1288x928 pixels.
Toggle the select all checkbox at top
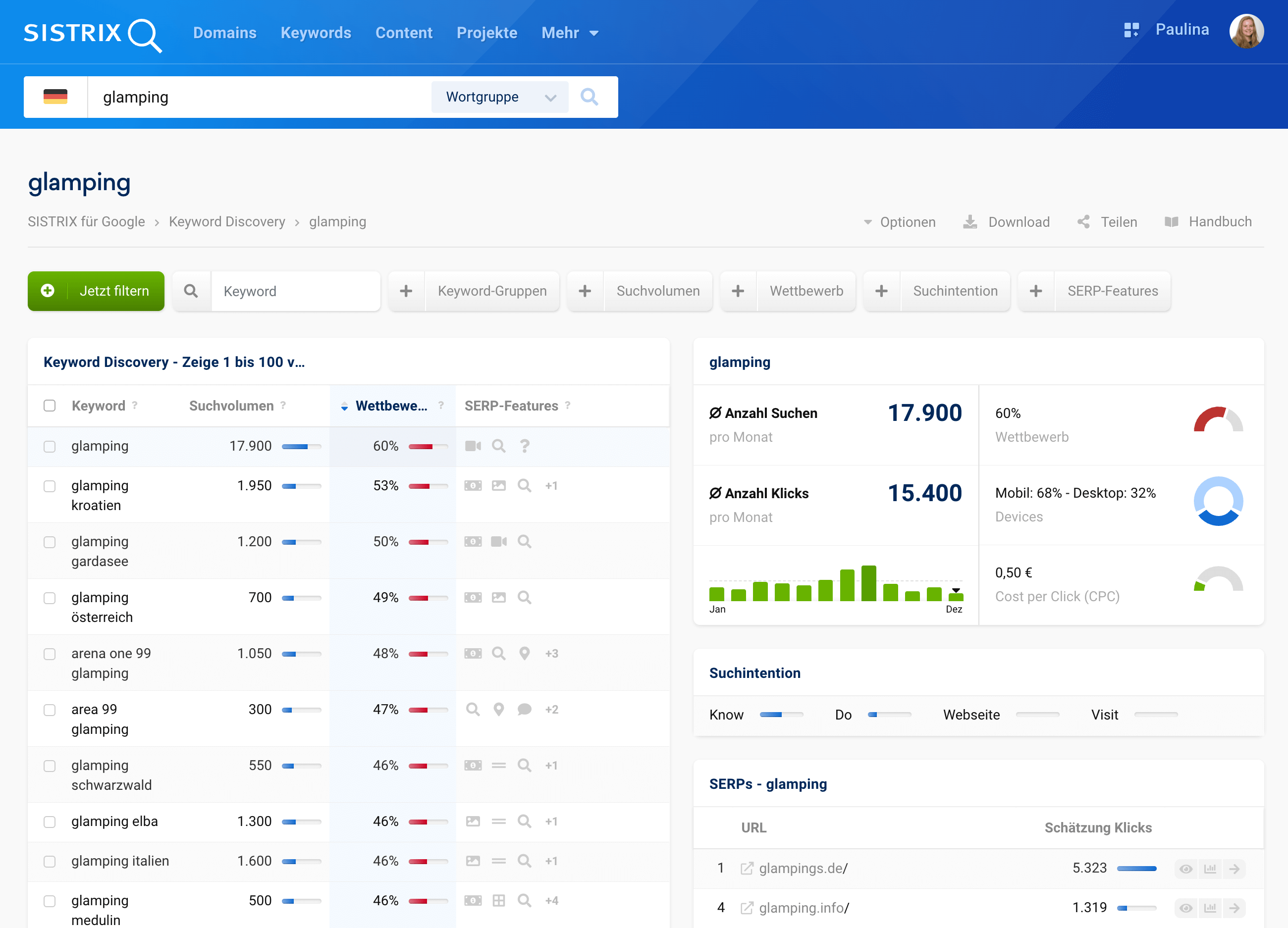pos(50,405)
